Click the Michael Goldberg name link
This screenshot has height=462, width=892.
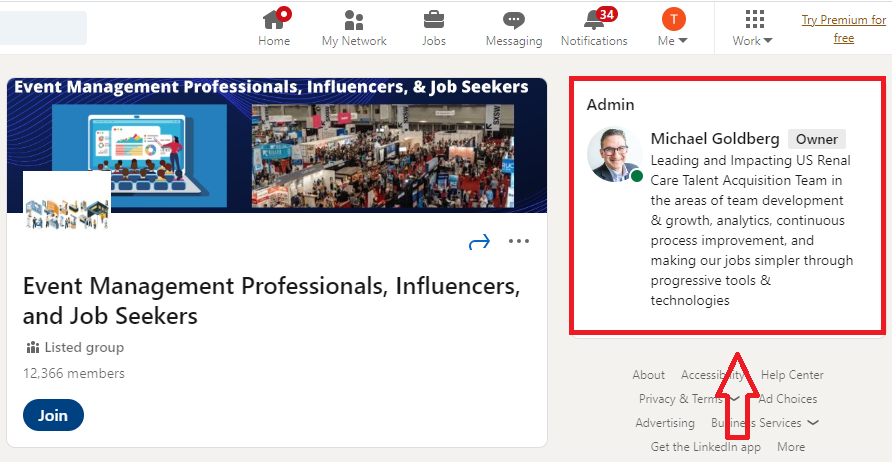tap(715, 138)
